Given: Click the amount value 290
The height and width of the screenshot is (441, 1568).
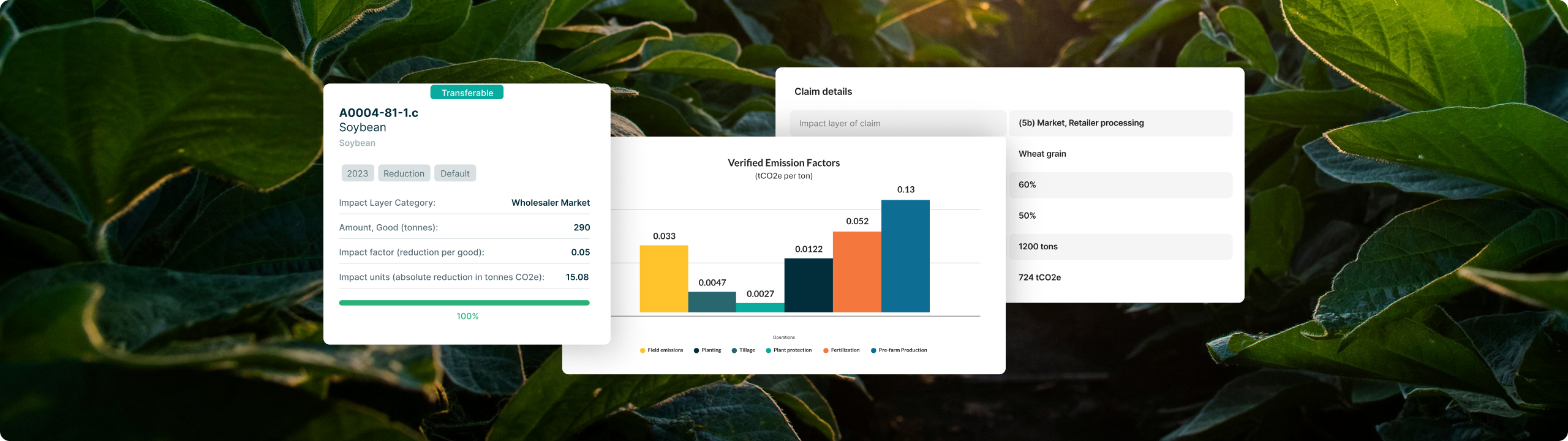Looking at the screenshot, I should click(x=582, y=227).
